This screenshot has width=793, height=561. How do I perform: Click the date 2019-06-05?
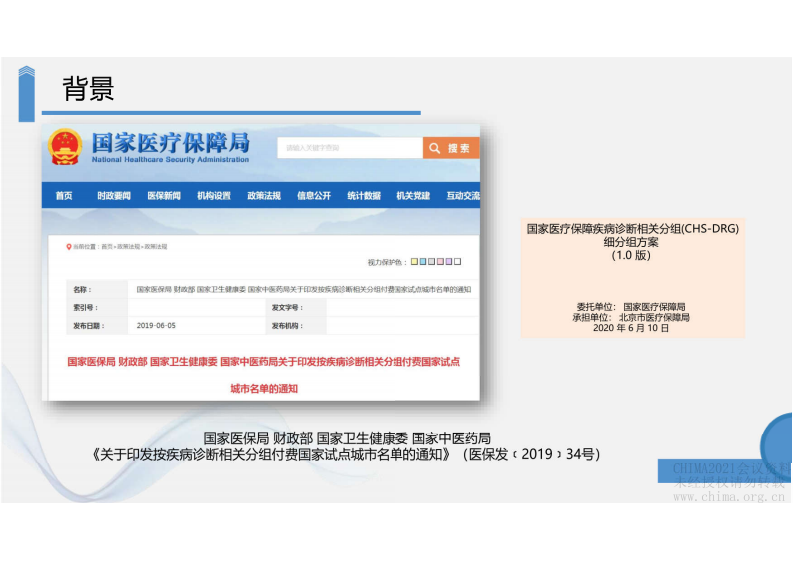(156, 325)
